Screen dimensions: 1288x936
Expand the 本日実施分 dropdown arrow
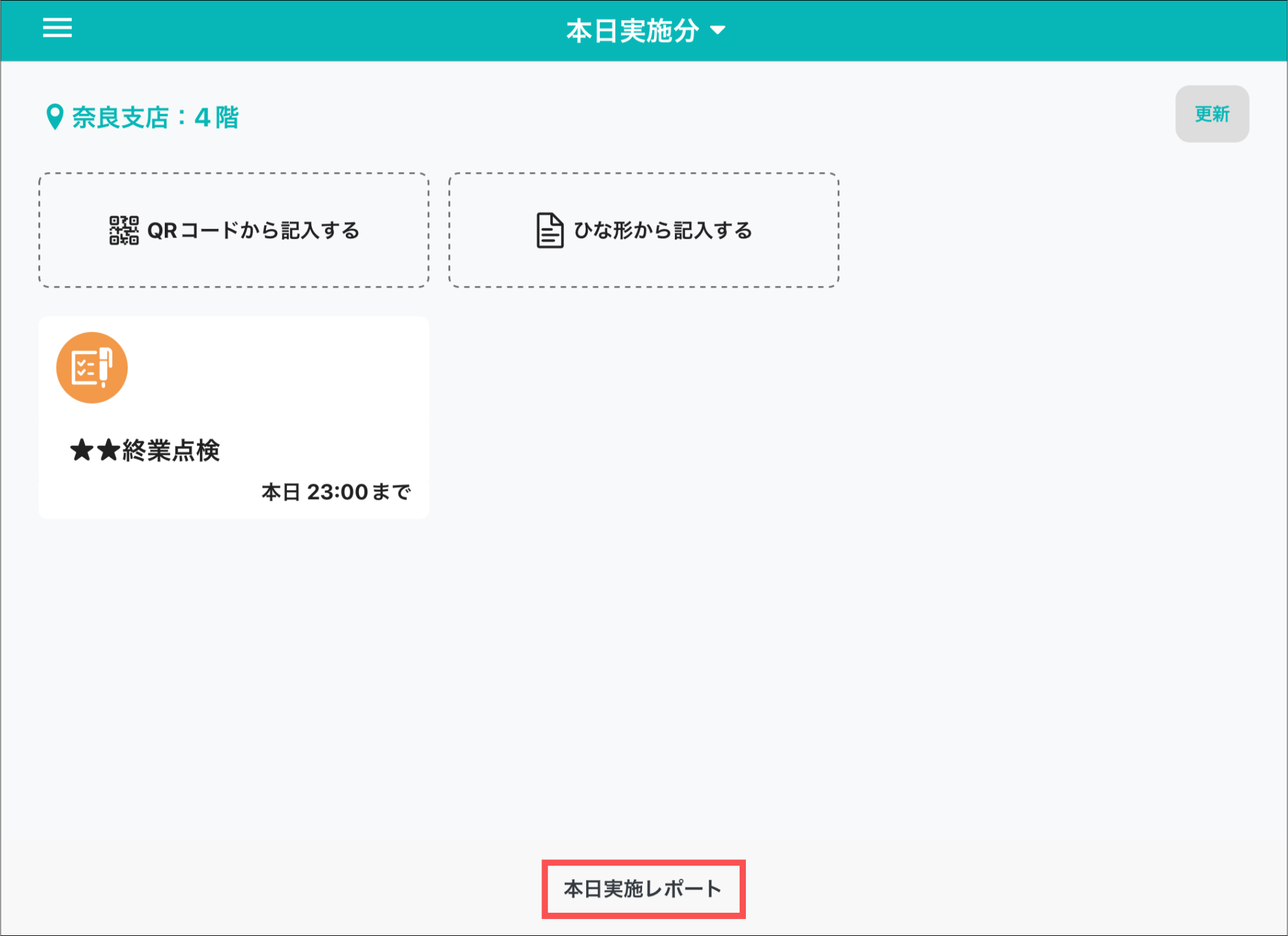point(718,30)
